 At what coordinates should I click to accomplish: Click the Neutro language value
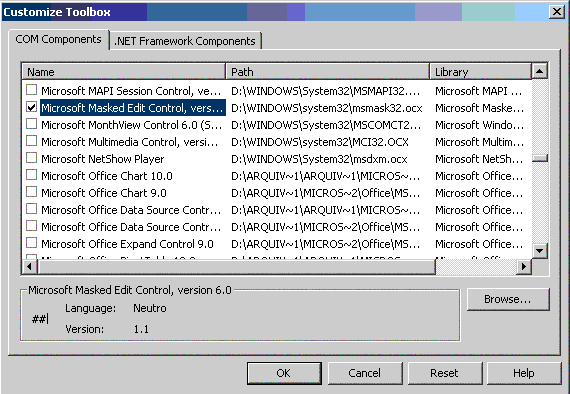150,308
